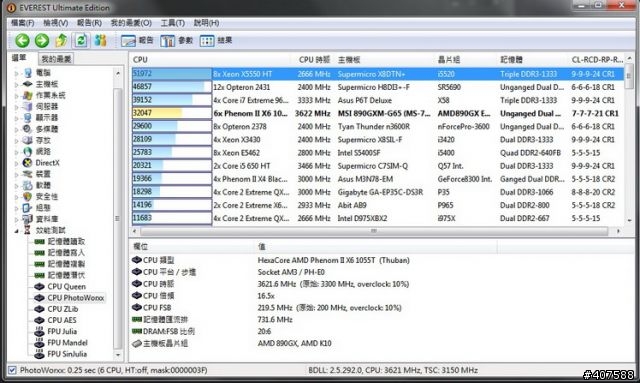Viewport: 640px width, 383px height.
Task: Expand the 網路 node arrow
Action: click(x=17, y=152)
